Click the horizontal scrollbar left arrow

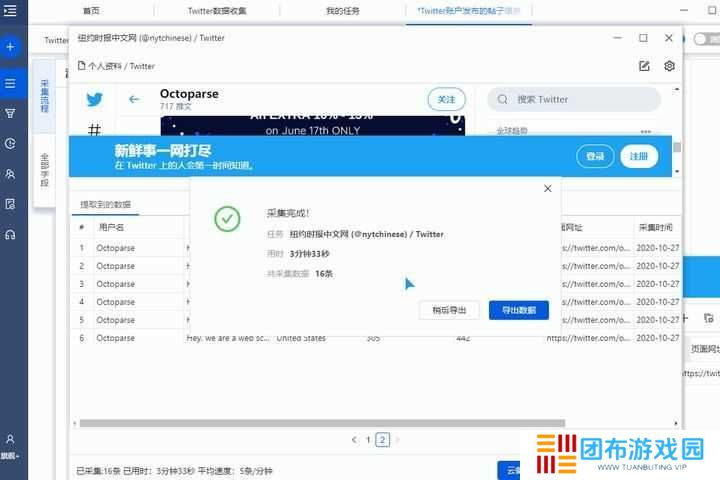tap(75, 423)
